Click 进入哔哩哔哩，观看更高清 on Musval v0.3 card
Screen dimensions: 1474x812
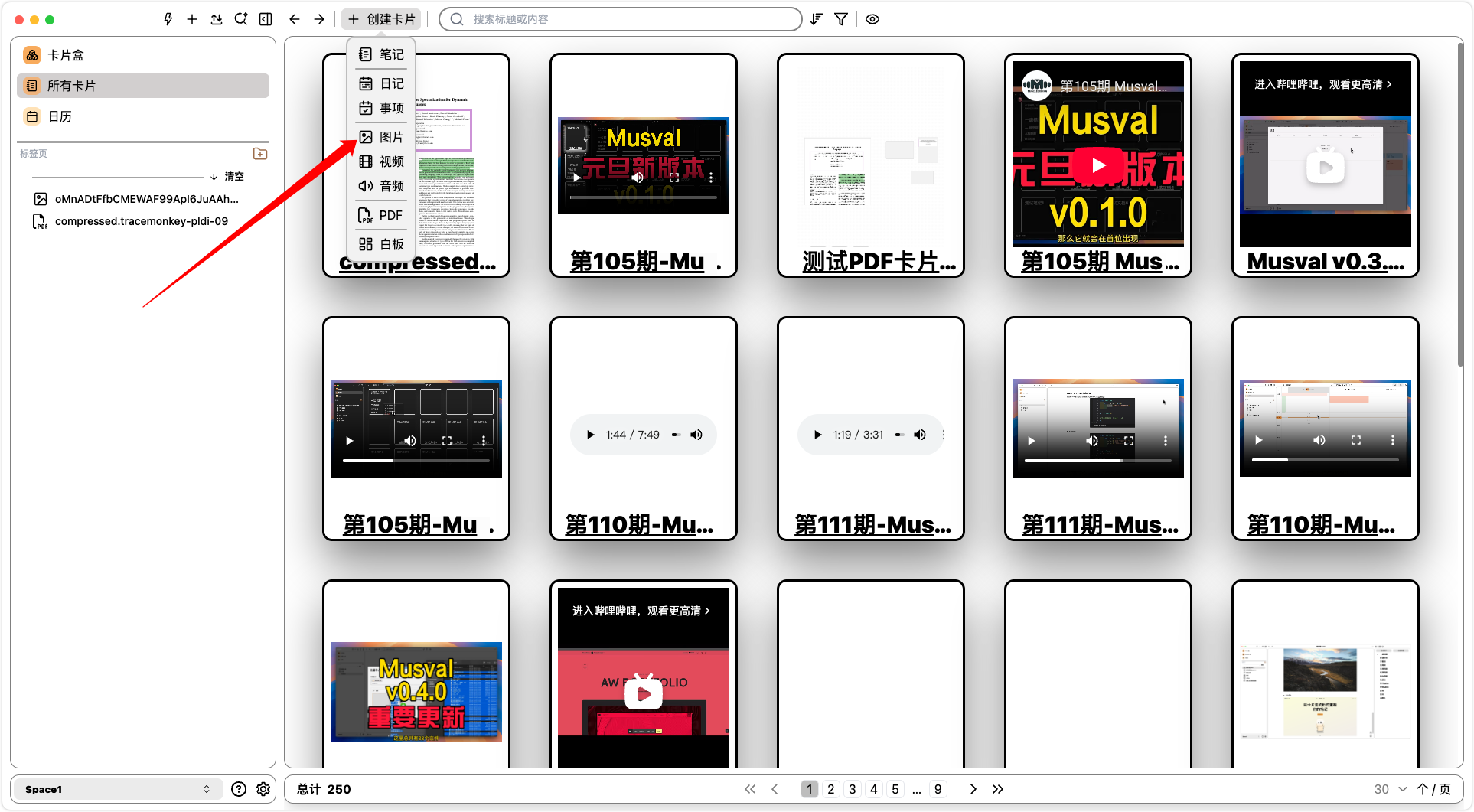coord(1322,84)
